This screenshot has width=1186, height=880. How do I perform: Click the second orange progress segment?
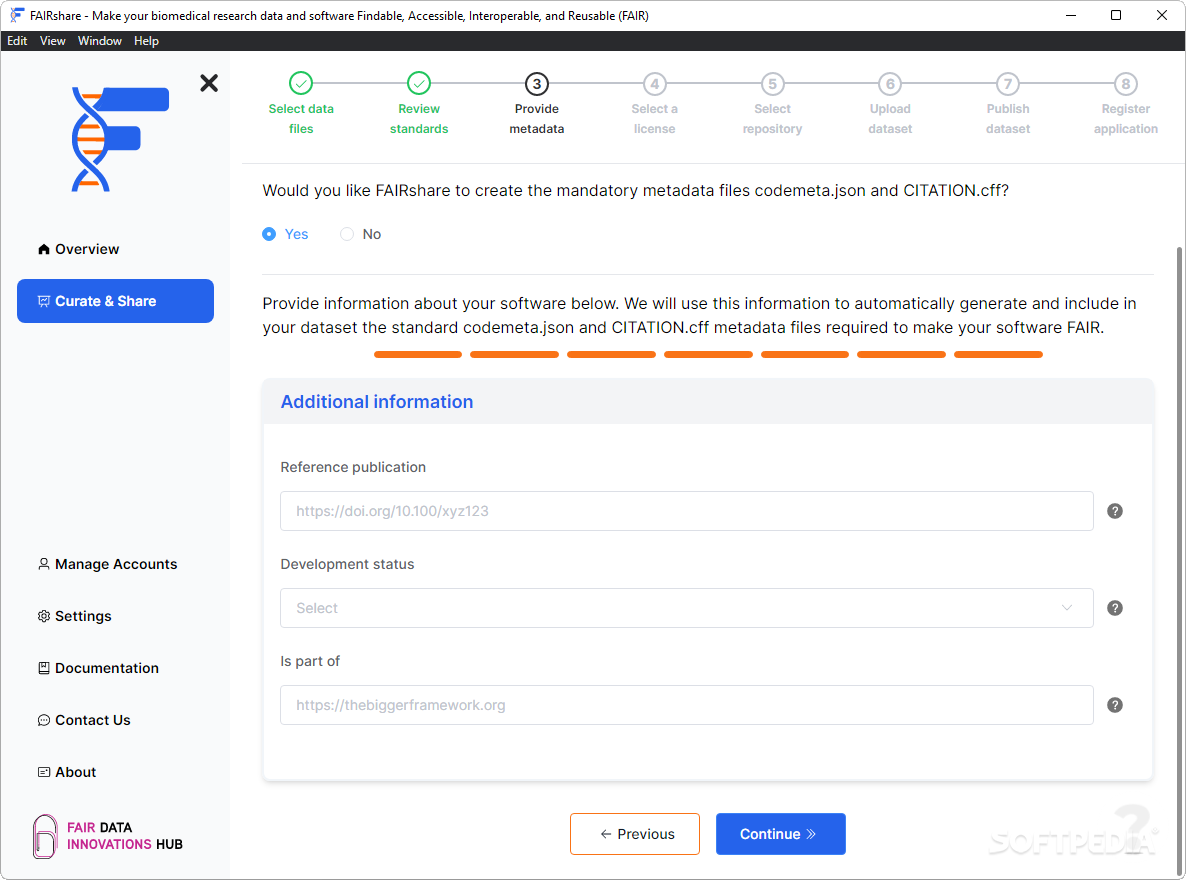tap(514, 354)
